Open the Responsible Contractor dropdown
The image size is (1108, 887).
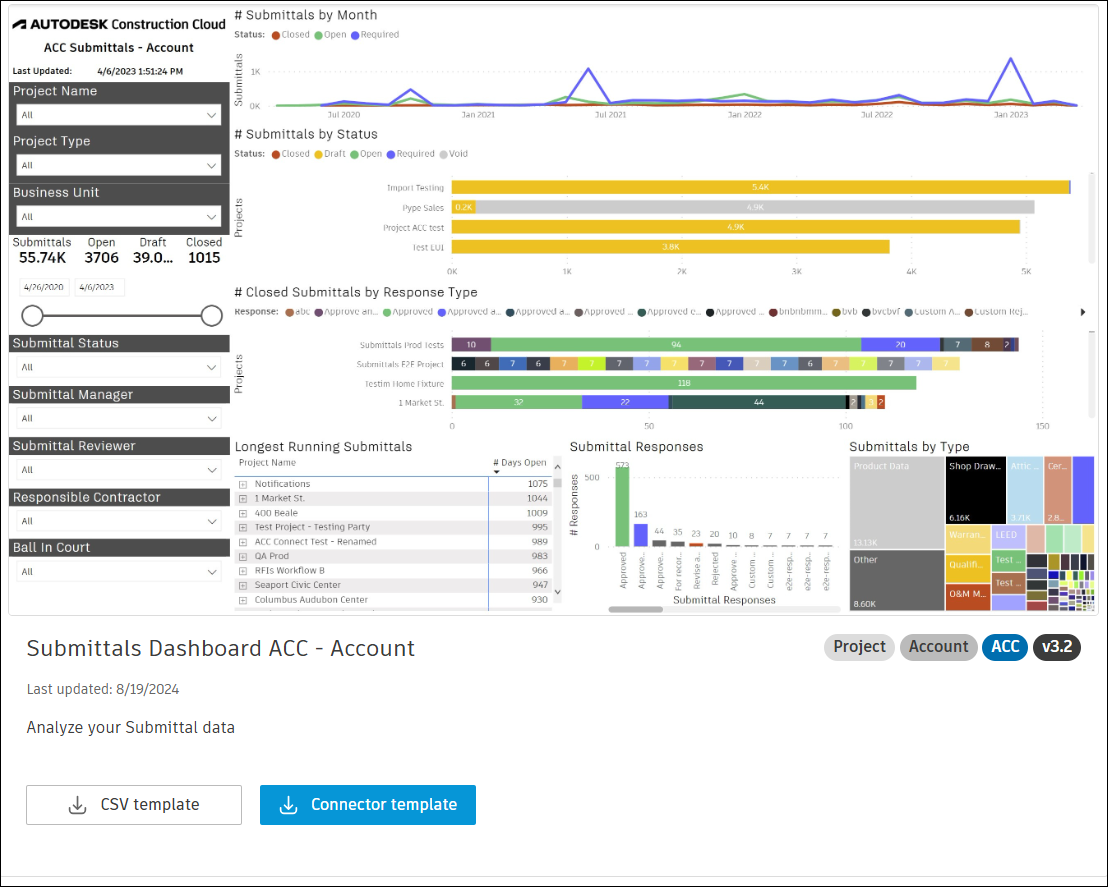118,521
